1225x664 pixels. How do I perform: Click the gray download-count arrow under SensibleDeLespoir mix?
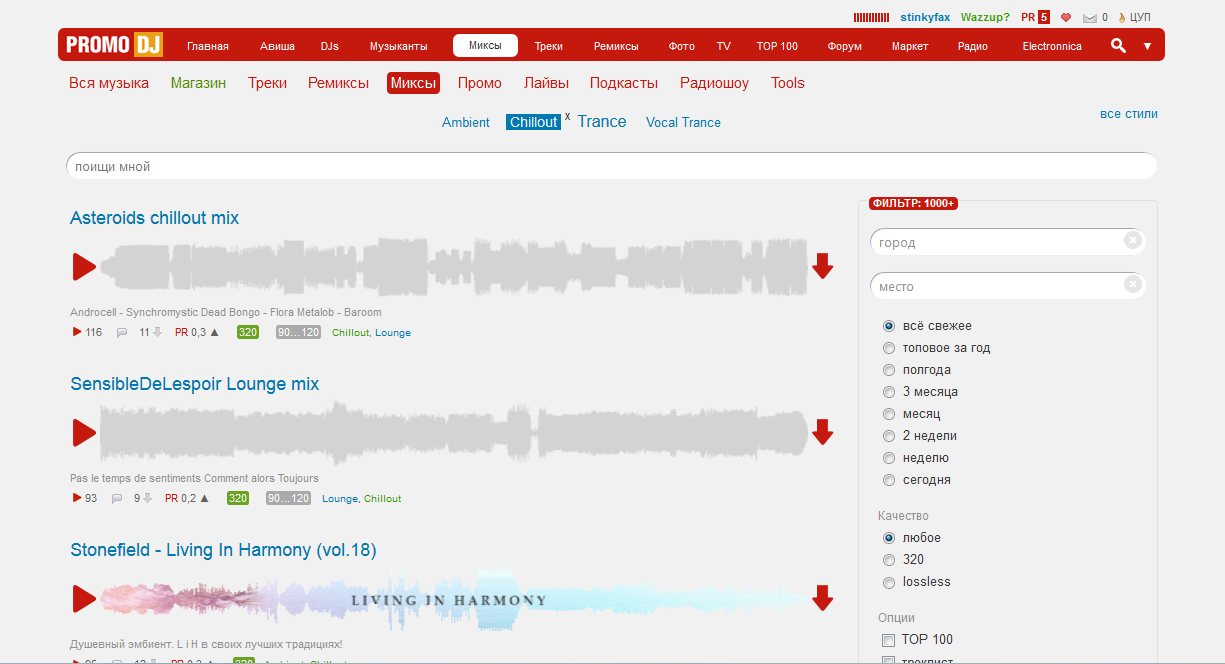pyautogui.click(x=148, y=497)
